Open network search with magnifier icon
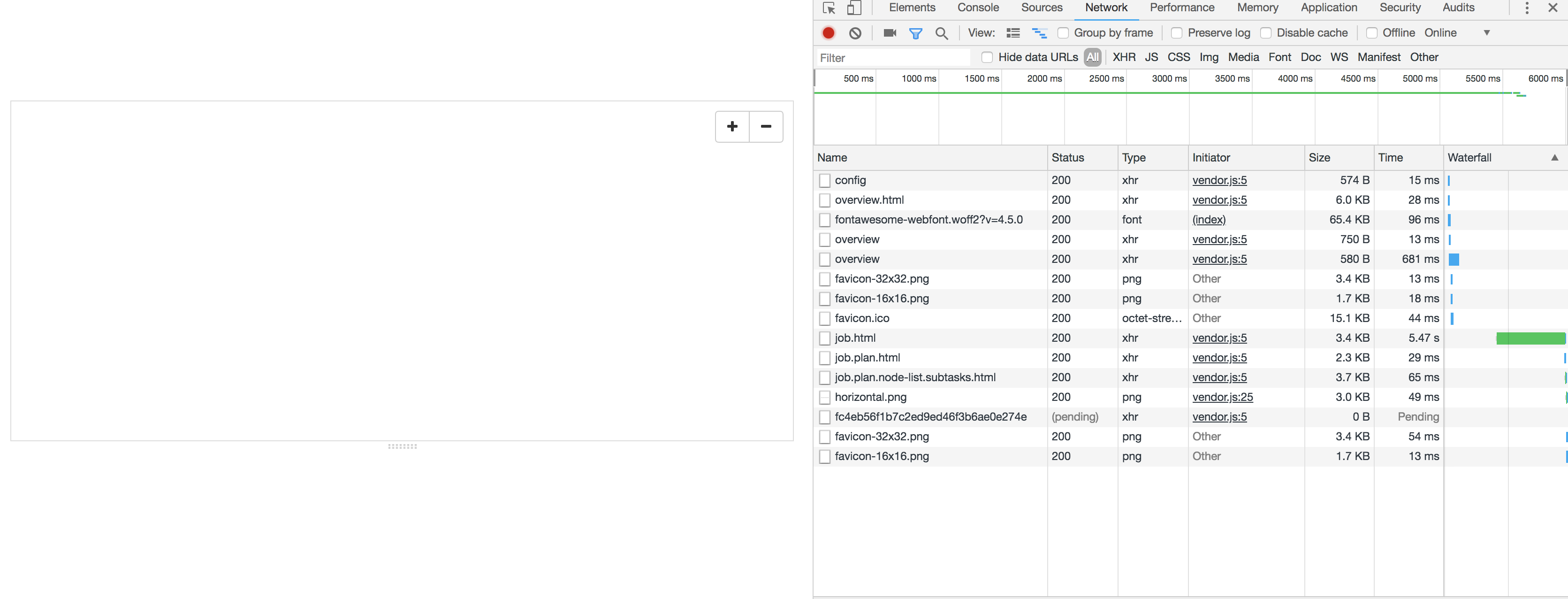 (x=942, y=33)
